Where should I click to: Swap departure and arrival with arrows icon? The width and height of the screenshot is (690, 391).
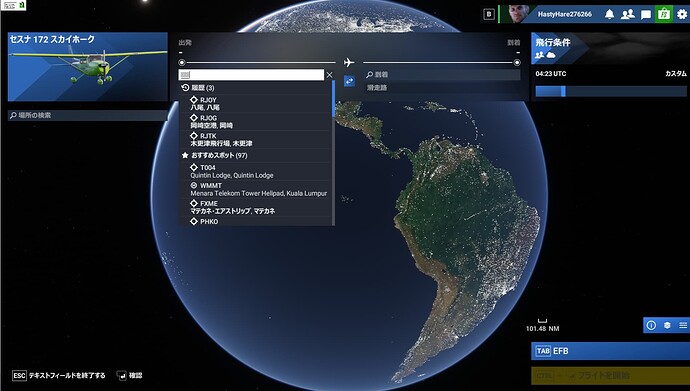pos(349,81)
